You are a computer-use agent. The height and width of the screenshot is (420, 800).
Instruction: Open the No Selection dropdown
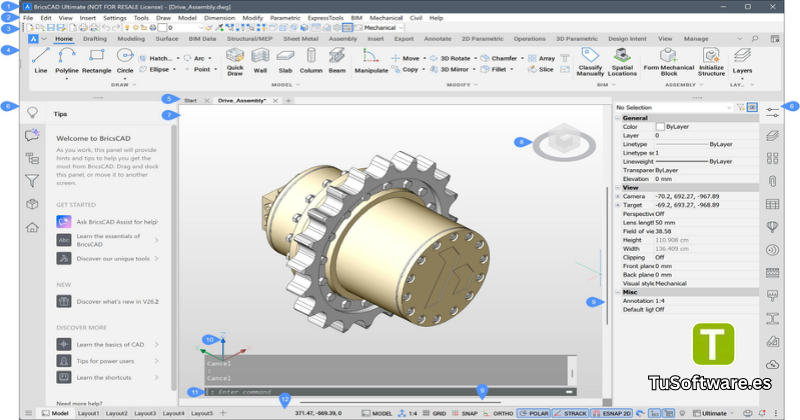click(x=673, y=107)
